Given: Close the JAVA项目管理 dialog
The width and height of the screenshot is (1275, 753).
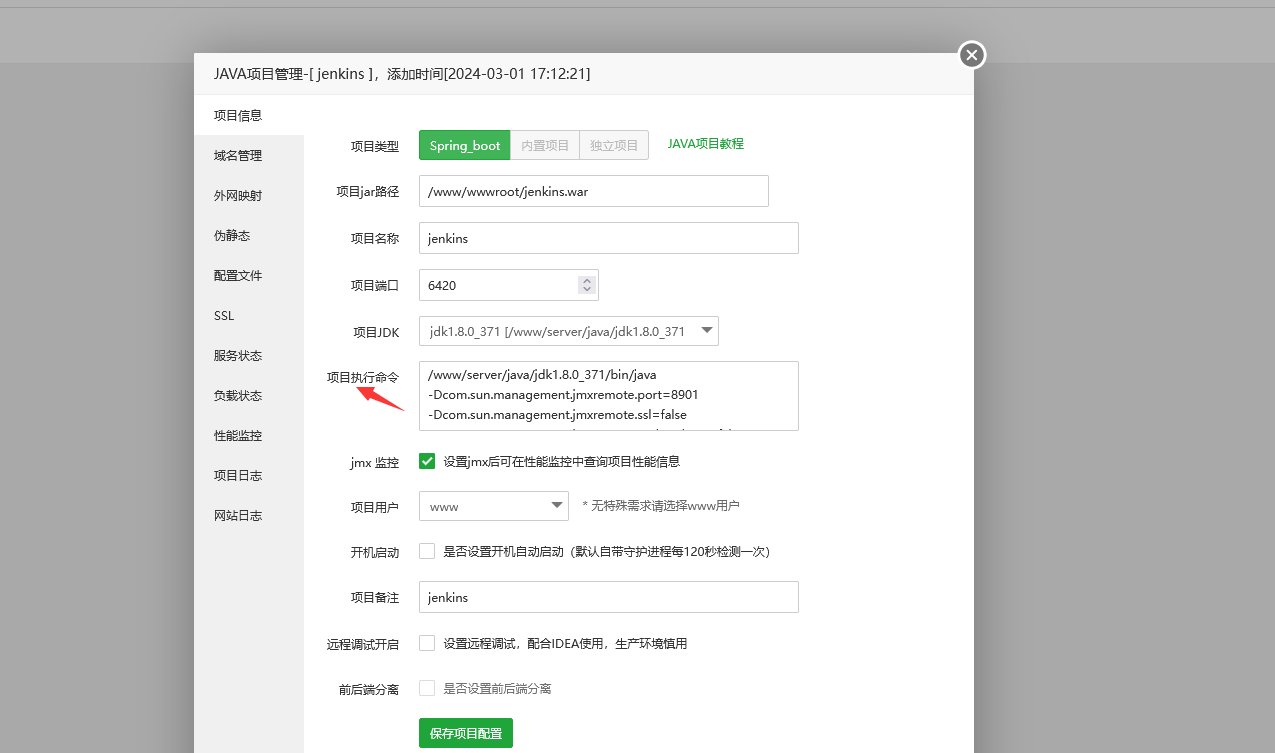Looking at the screenshot, I should tap(972, 55).
